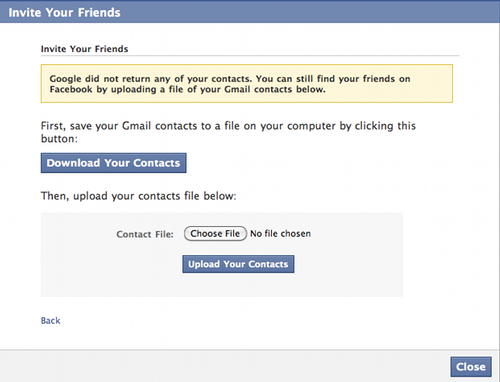500x382 pixels.
Task: Open the Choose File picker
Action: 215,234
